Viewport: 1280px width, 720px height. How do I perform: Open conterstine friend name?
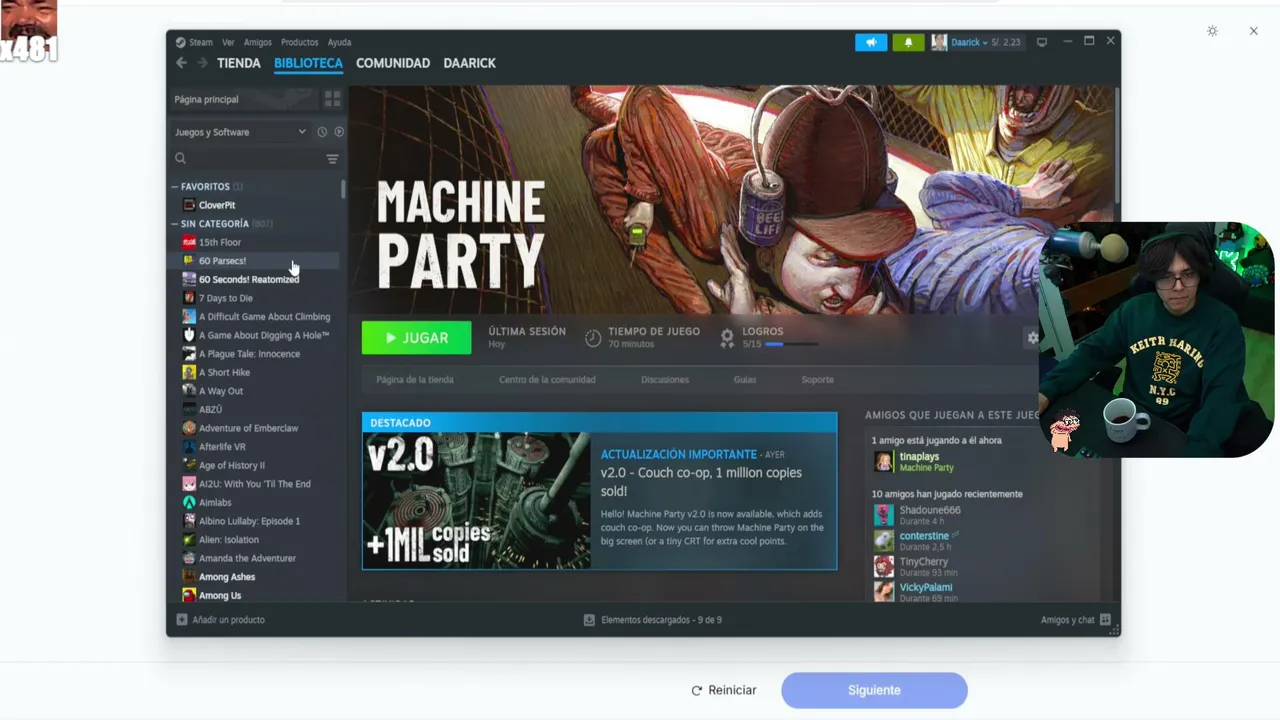tap(923, 536)
